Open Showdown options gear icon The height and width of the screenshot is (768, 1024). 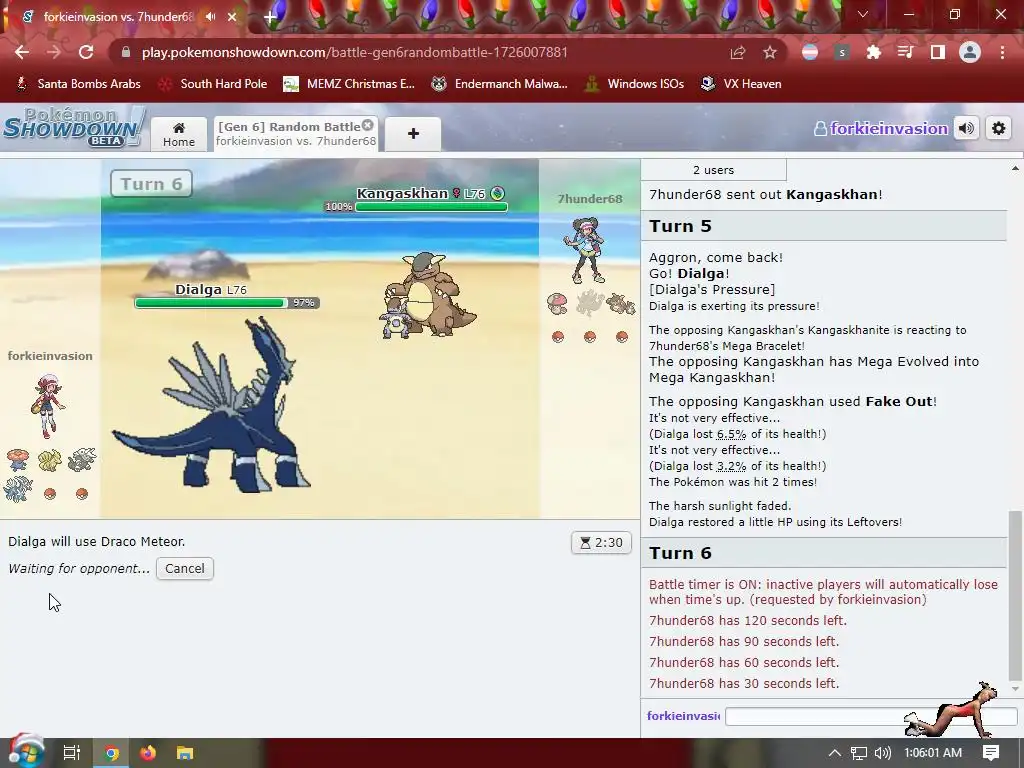pyautogui.click(x=999, y=129)
